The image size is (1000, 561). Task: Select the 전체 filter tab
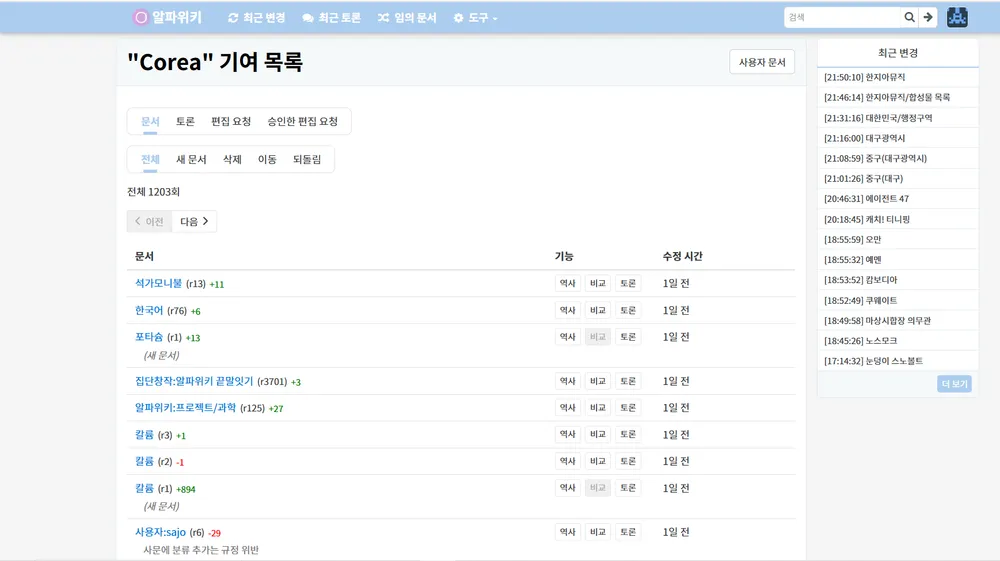tap(150, 159)
